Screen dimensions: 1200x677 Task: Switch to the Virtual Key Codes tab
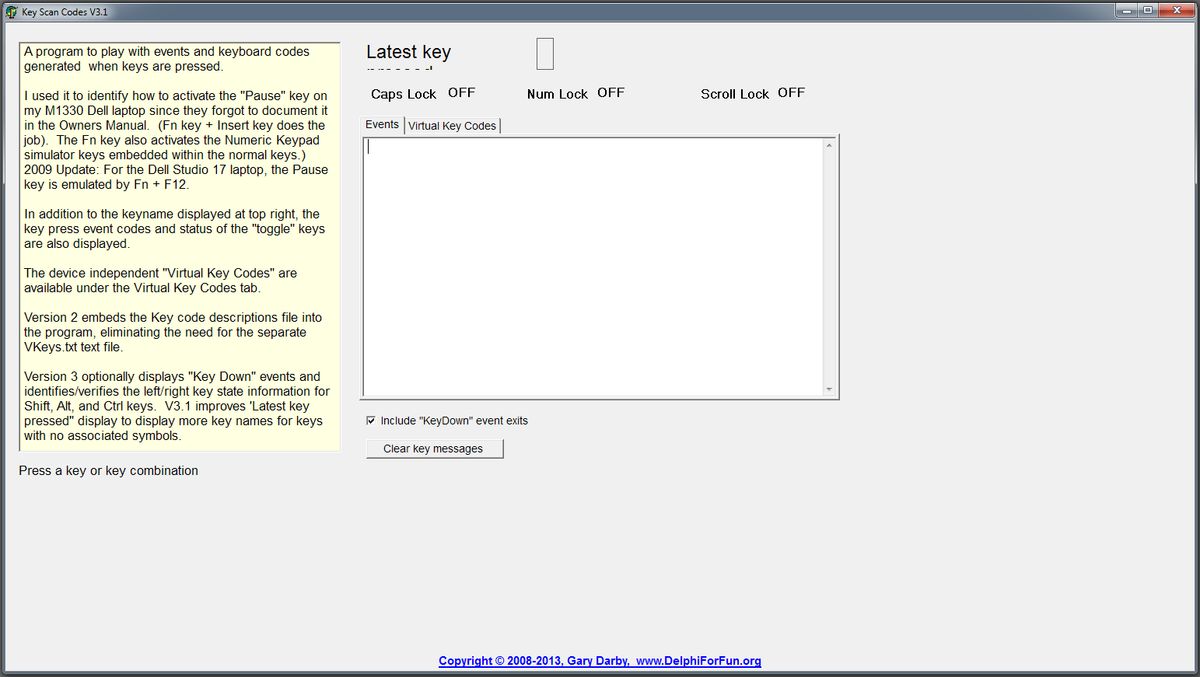[452, 125]
